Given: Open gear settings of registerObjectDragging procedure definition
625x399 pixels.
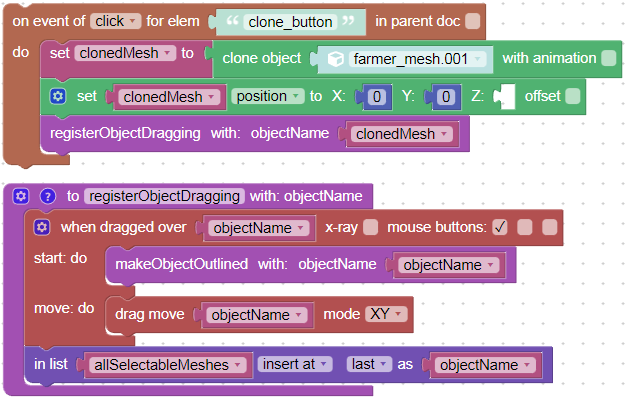Looking at the screenshot, I should [x=21, y=196].
